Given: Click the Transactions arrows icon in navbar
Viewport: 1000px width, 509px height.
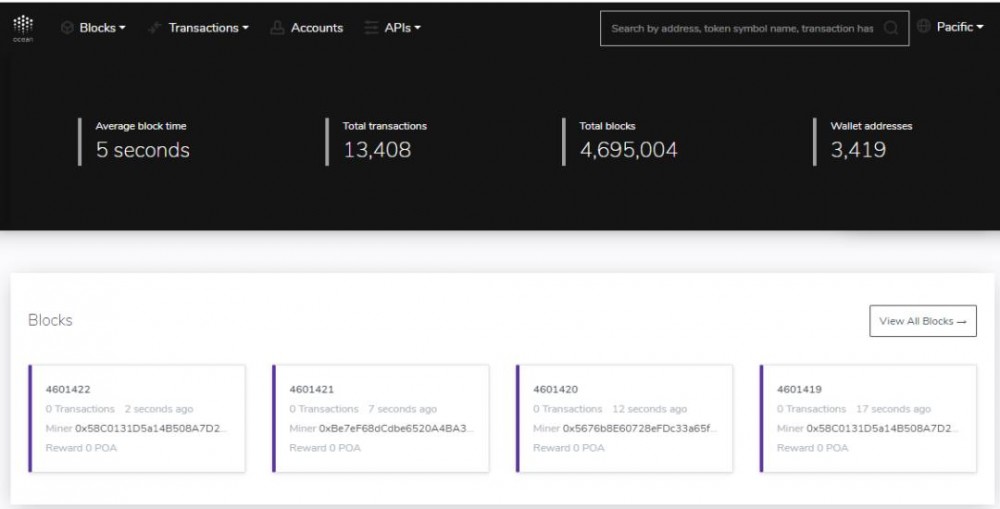Looking at the screenshot, I should point(155,28).
